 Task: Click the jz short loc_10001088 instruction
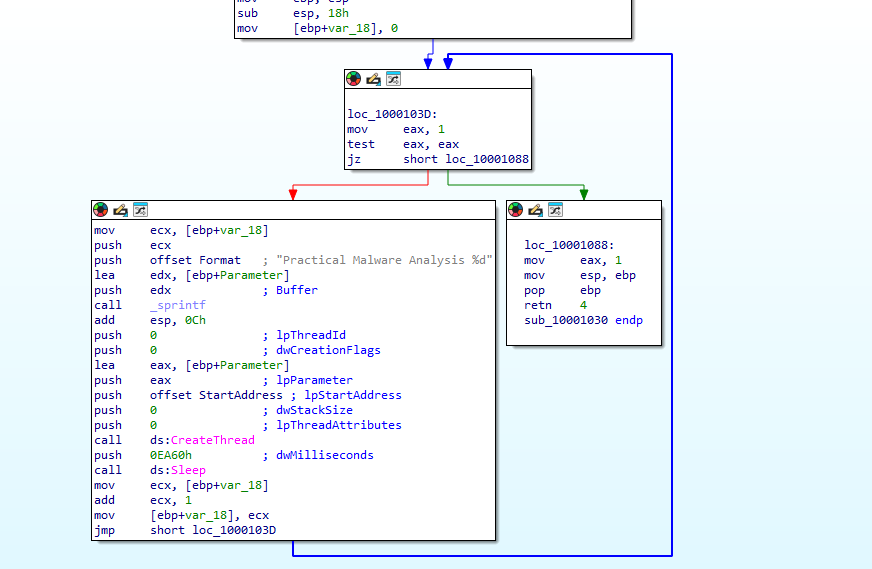pyautogui.click(x=438, y=159)
